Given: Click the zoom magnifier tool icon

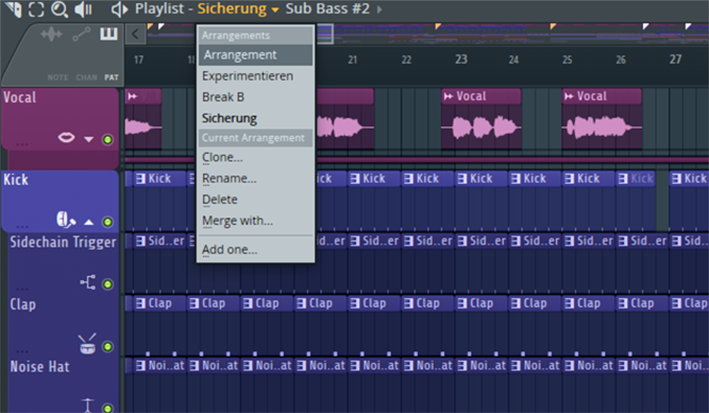Looking at the screenshot, I should [59, 10].
